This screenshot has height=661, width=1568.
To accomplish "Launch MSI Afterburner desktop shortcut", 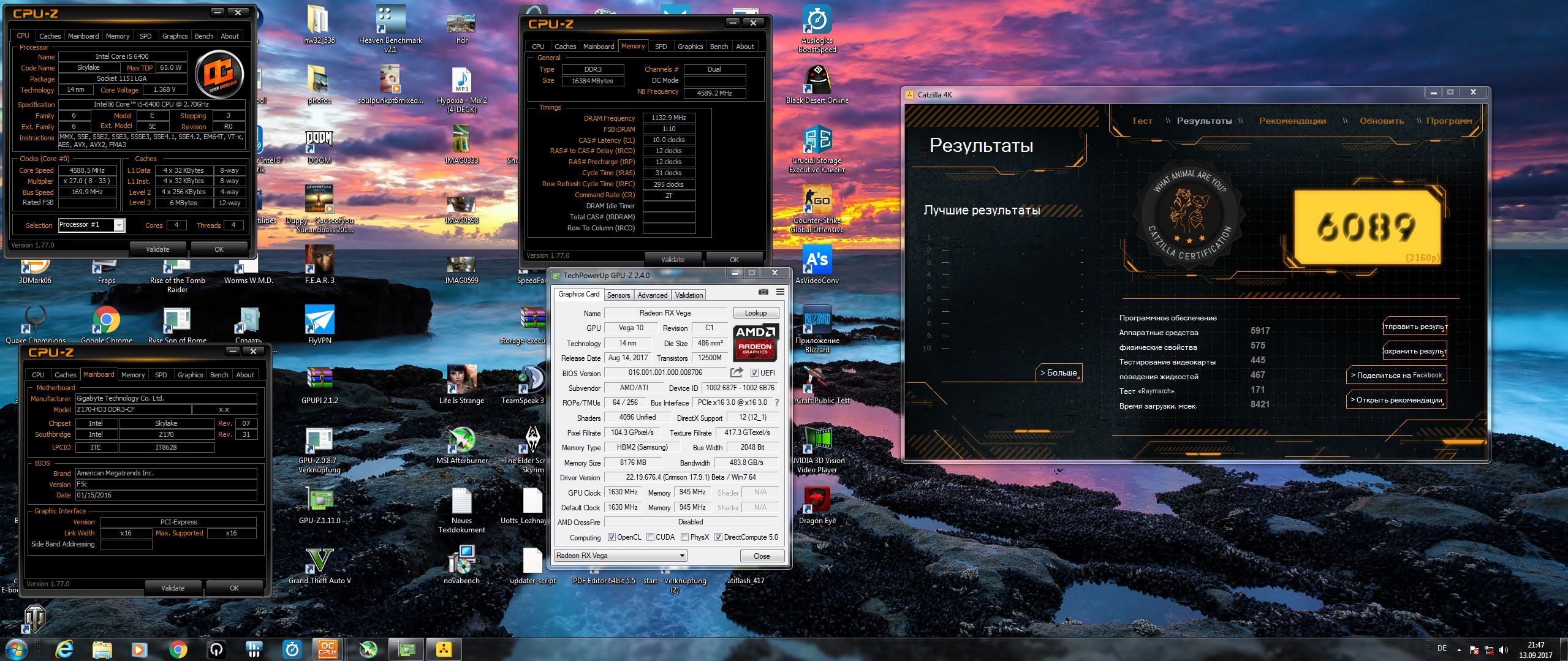I will (x=461, y=445).
